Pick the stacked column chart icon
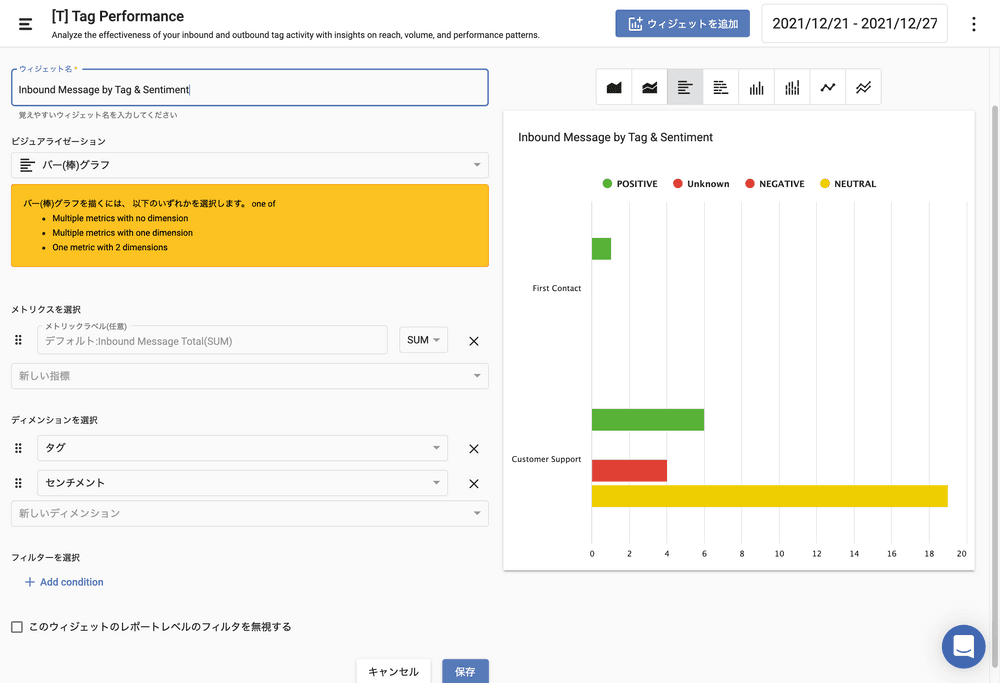This screenshot has width=1000, height=683. coord(792,88)
